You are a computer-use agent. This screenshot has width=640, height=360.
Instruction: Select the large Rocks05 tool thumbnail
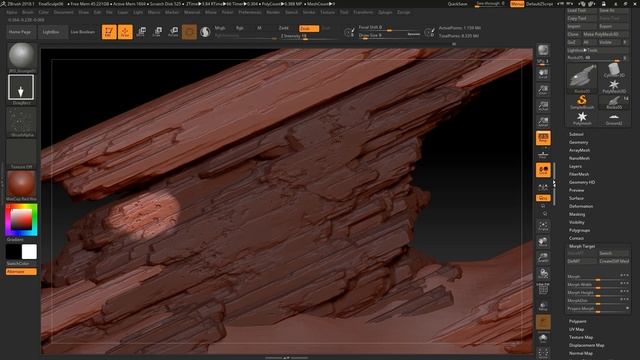click(x=582, y=78)
